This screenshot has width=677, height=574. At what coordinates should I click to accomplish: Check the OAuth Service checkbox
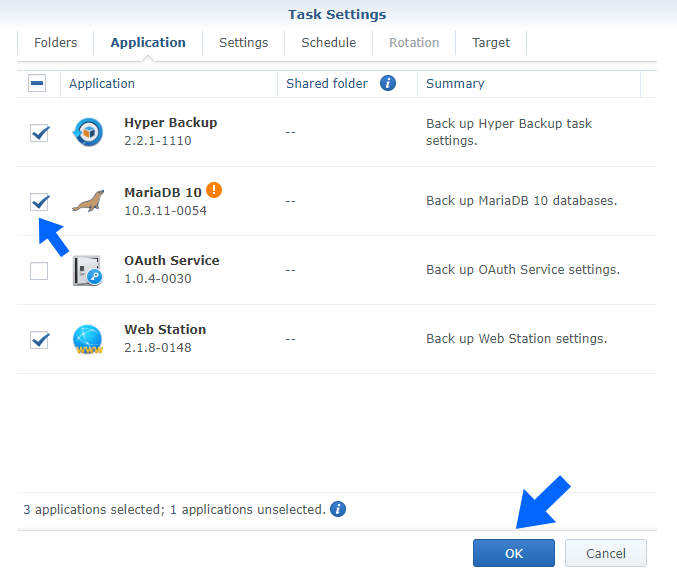[x=39, y=271]
